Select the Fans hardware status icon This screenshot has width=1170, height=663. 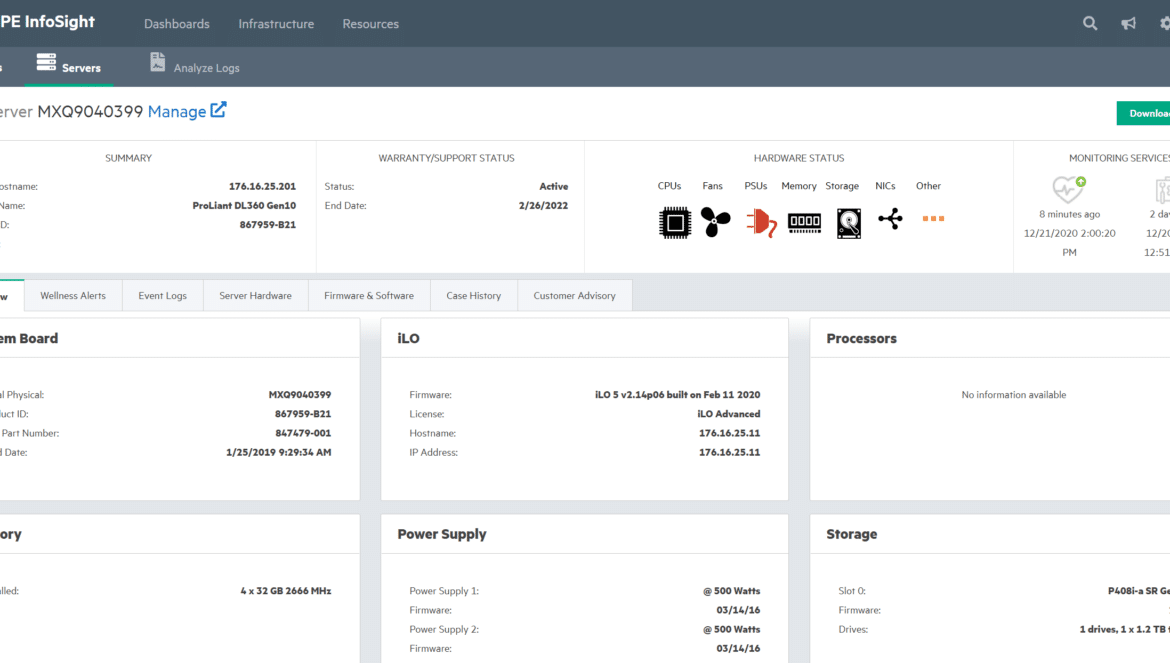(x=716, y=222)
